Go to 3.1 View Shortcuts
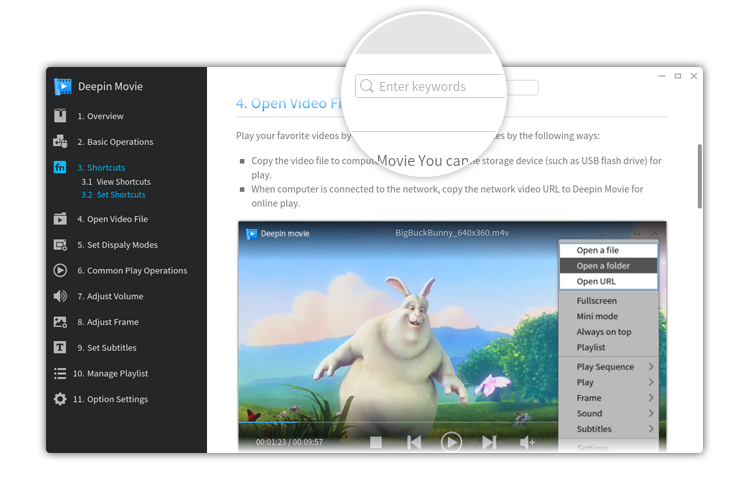749x500 pixels. 116,182
